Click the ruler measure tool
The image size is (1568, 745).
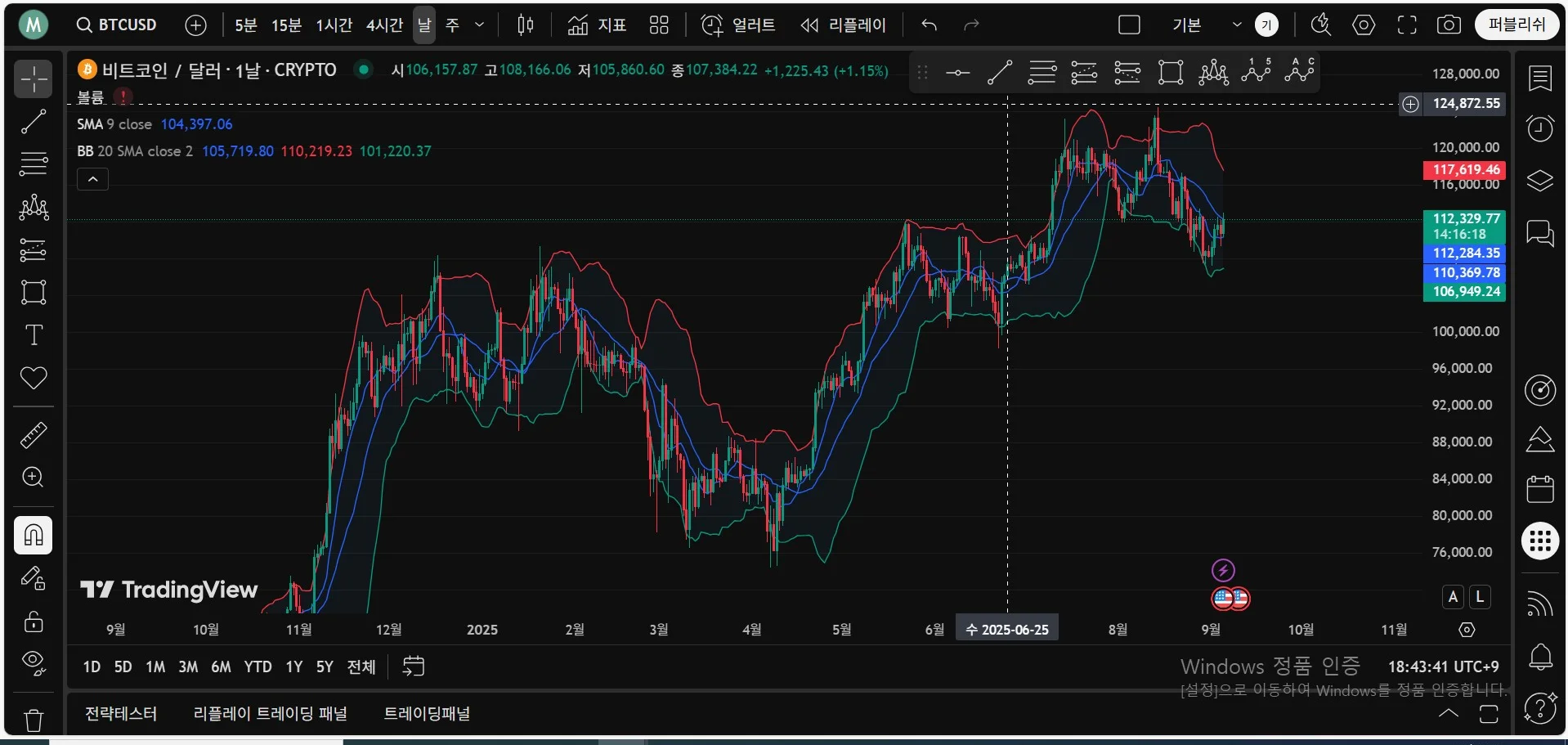(x=33, y=435)
